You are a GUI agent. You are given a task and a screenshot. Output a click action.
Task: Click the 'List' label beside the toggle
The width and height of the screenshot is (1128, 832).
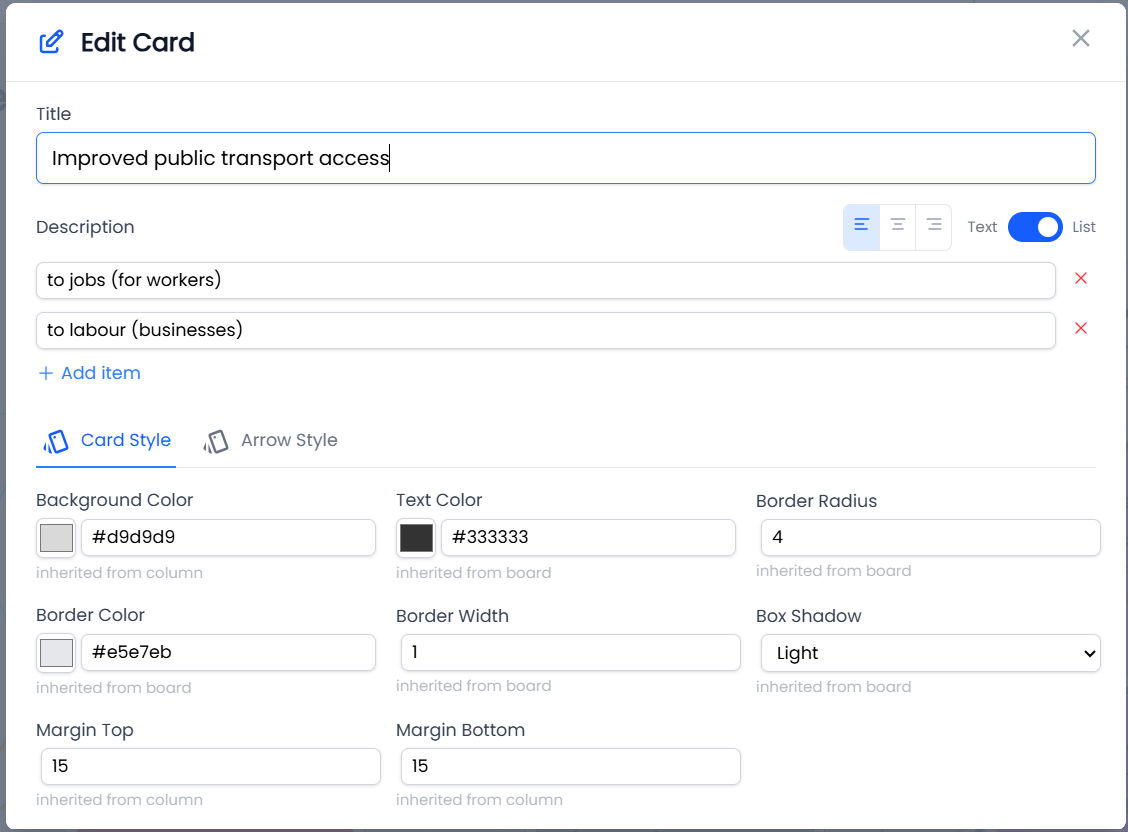coord(1083,227)
